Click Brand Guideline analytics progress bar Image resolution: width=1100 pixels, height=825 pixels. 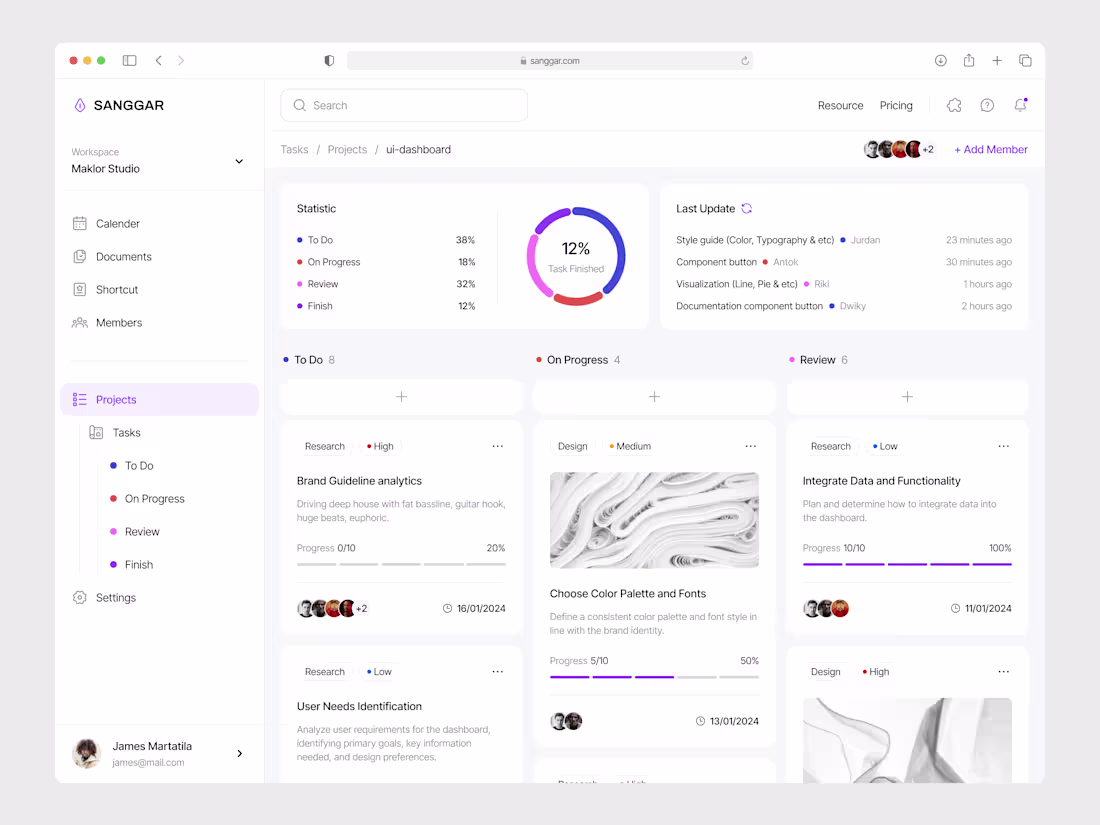[x=401, y=564]
